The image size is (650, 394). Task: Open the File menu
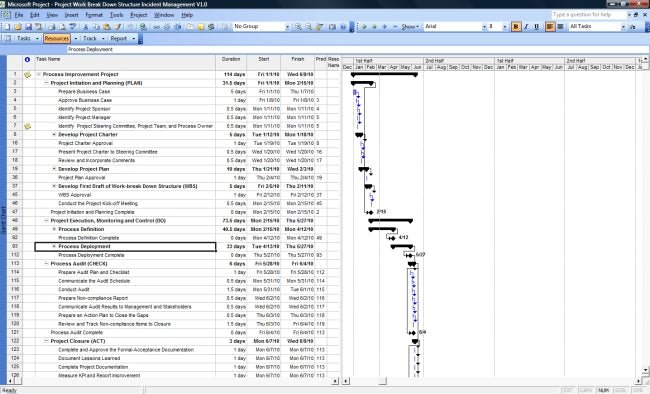tap(19, 15)
